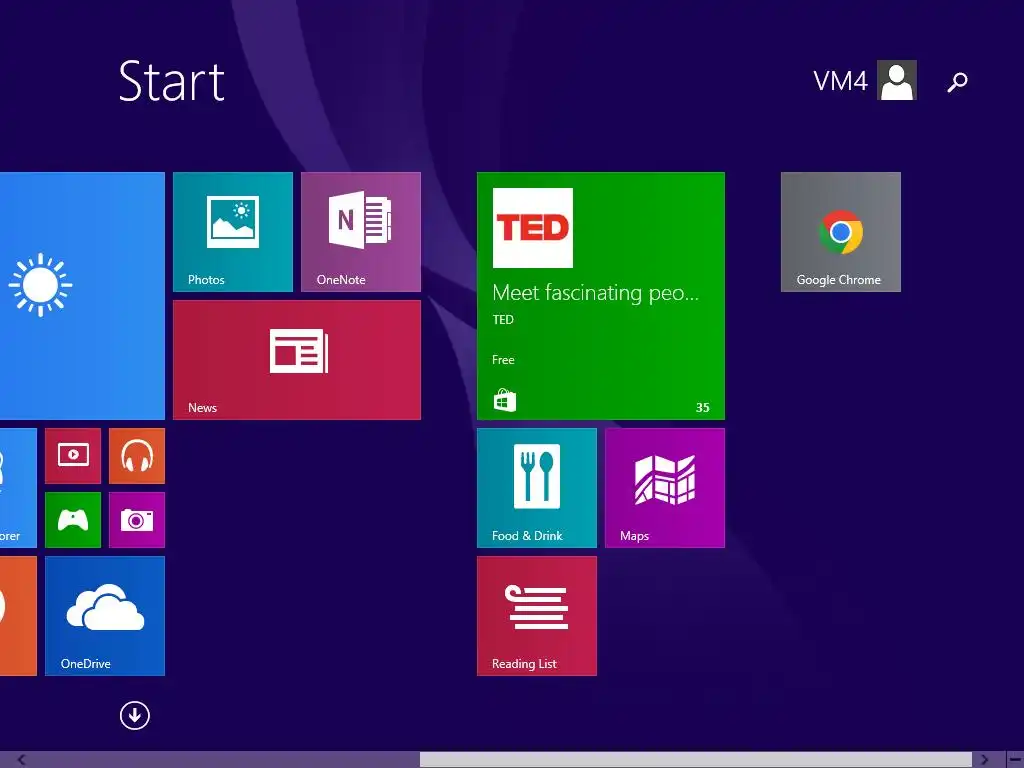Launch Google Chrome tile

point(840,232)
